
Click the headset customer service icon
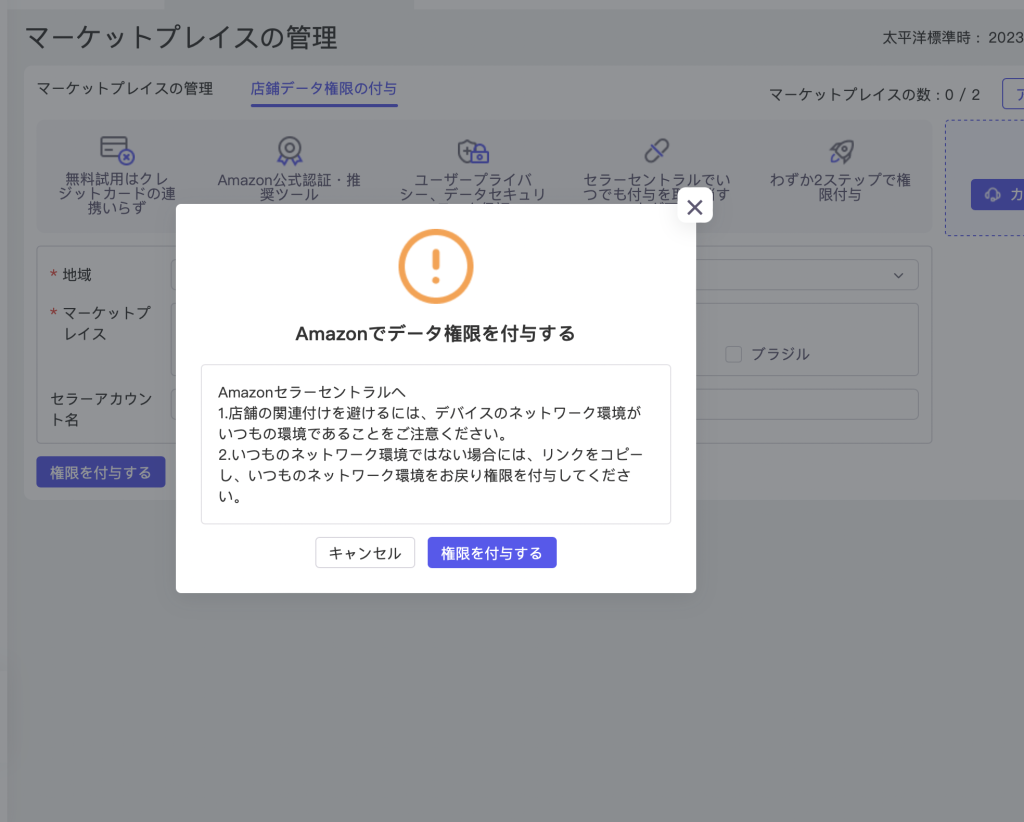point(993,194)
